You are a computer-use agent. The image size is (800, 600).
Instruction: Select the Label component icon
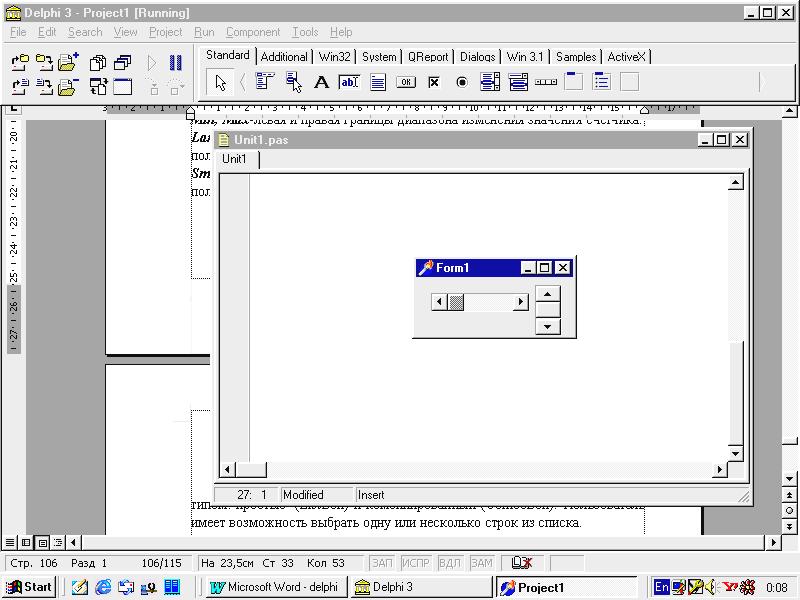click(x=321, y=82)
